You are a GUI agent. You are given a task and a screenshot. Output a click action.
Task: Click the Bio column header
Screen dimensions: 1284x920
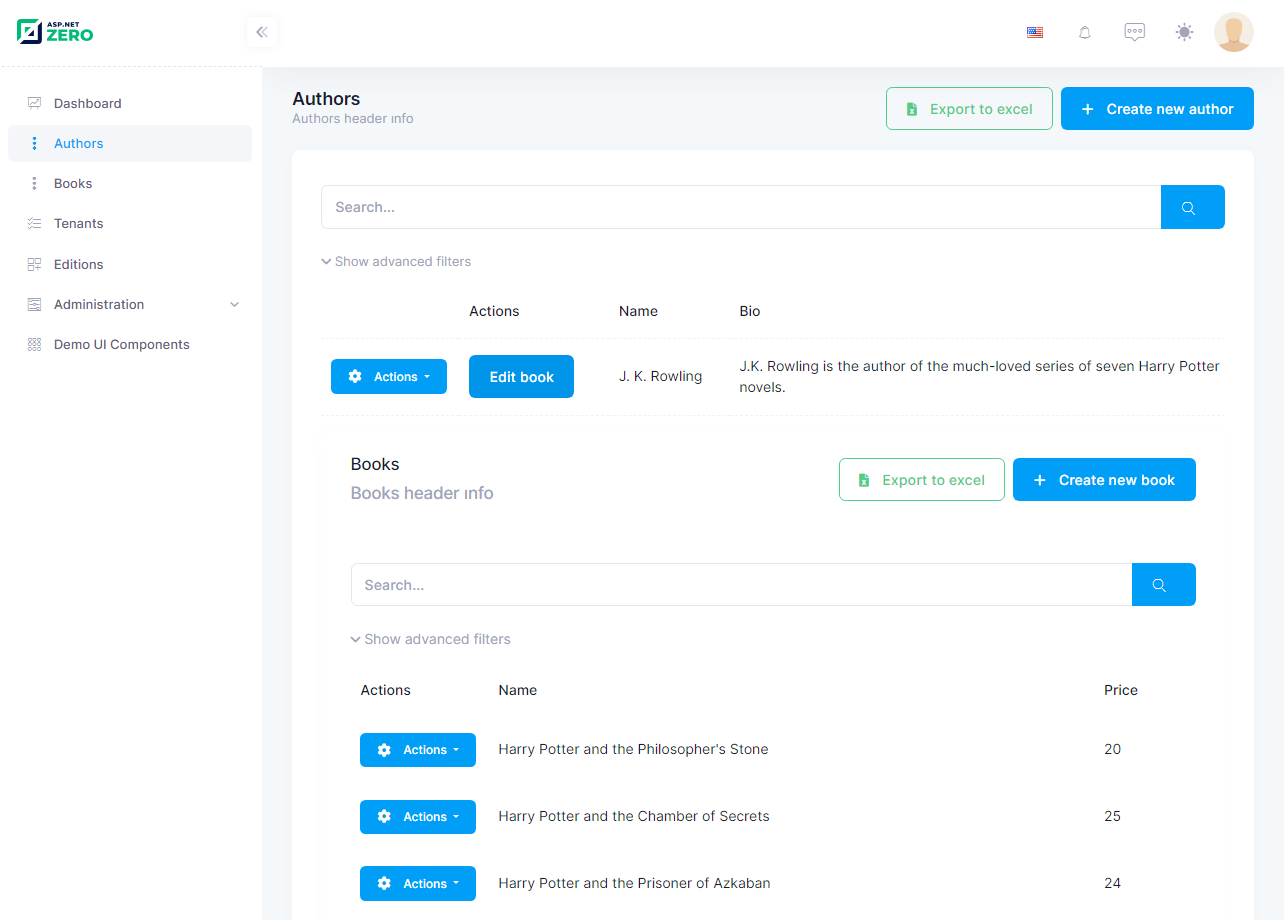(750, 311)
